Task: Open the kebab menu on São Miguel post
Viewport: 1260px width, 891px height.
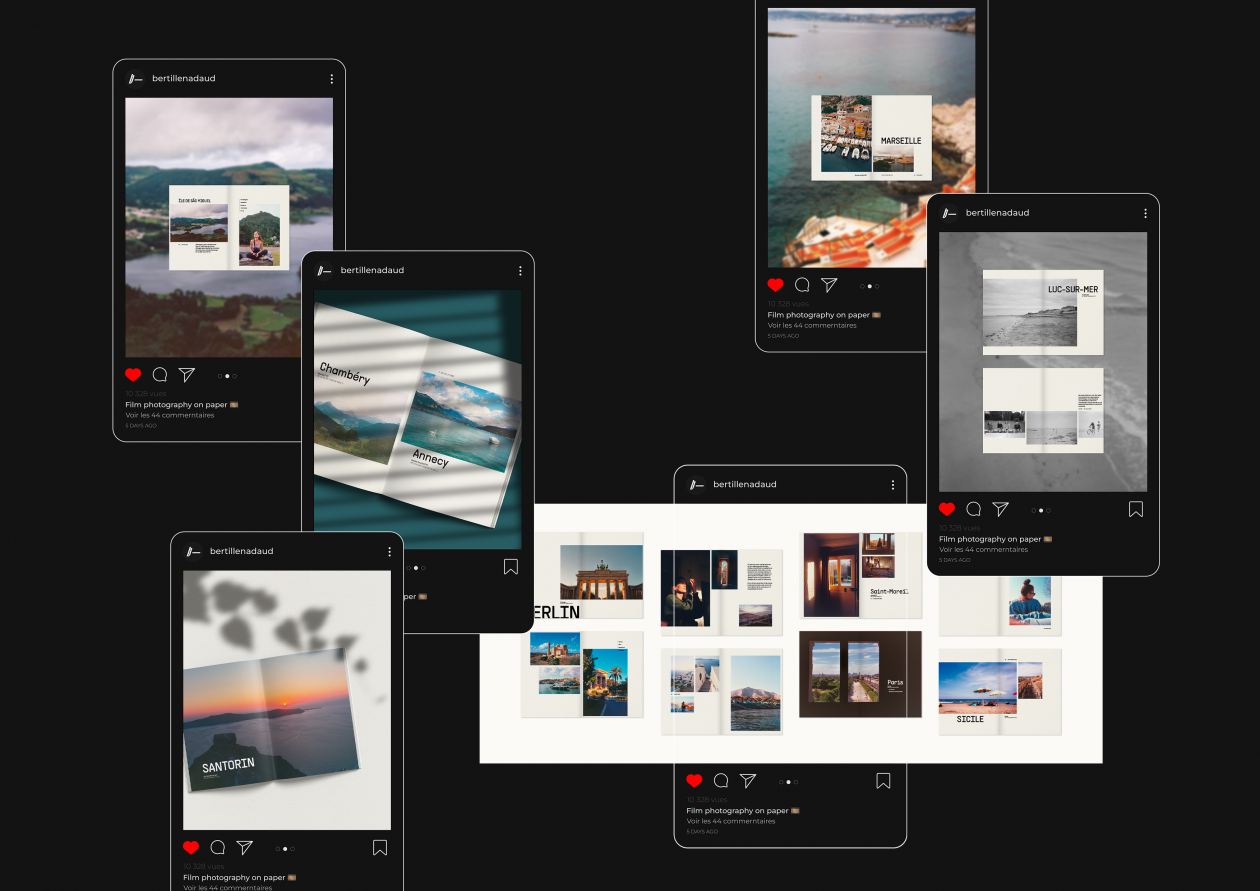Action: 331,79
